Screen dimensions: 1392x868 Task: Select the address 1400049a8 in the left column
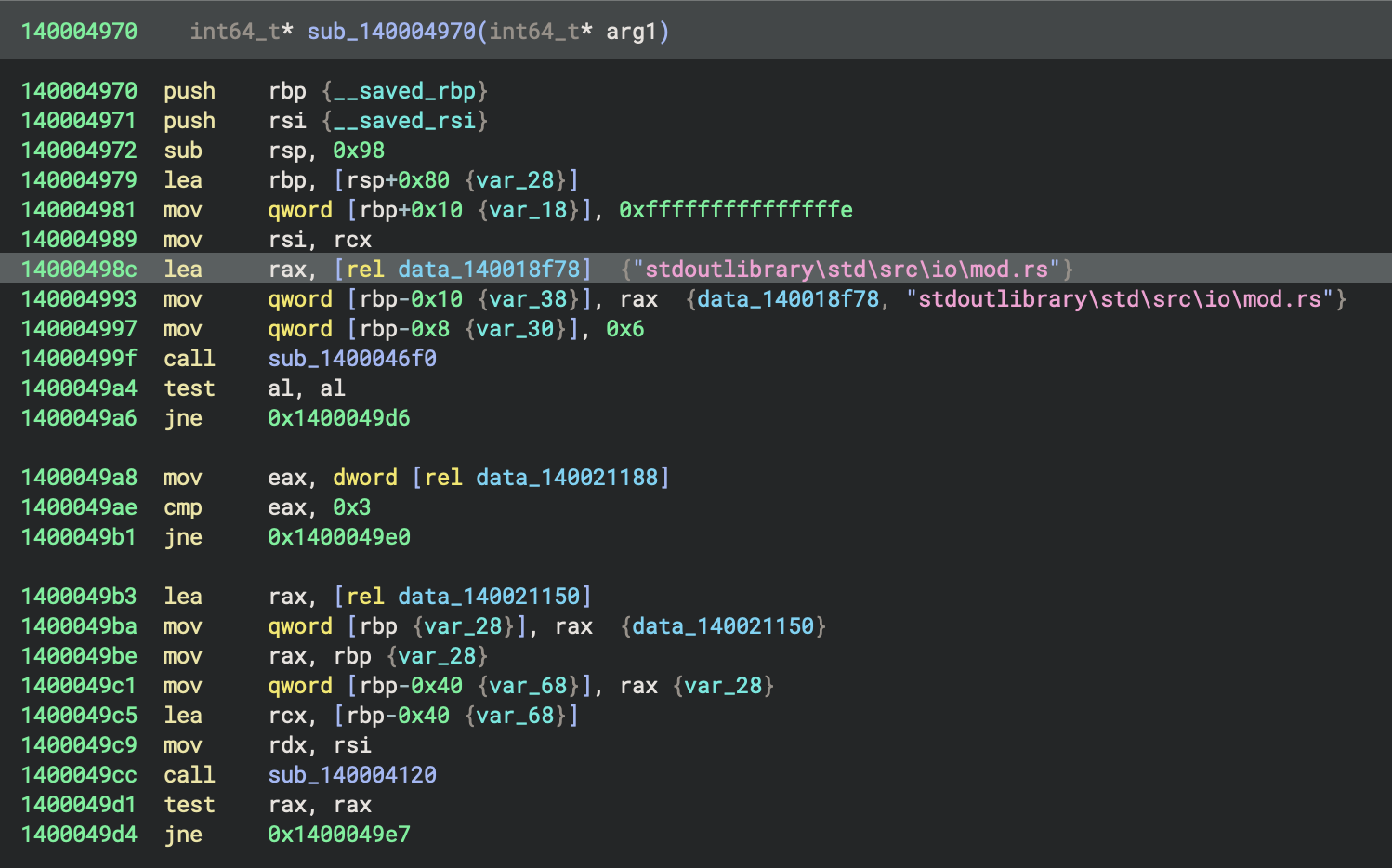(x=79, y=478)
